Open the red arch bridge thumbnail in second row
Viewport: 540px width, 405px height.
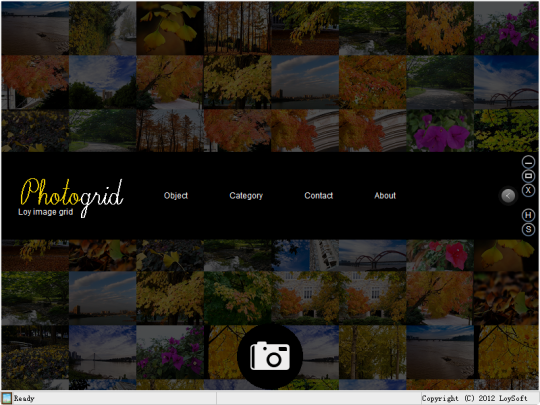pos(506,82)
